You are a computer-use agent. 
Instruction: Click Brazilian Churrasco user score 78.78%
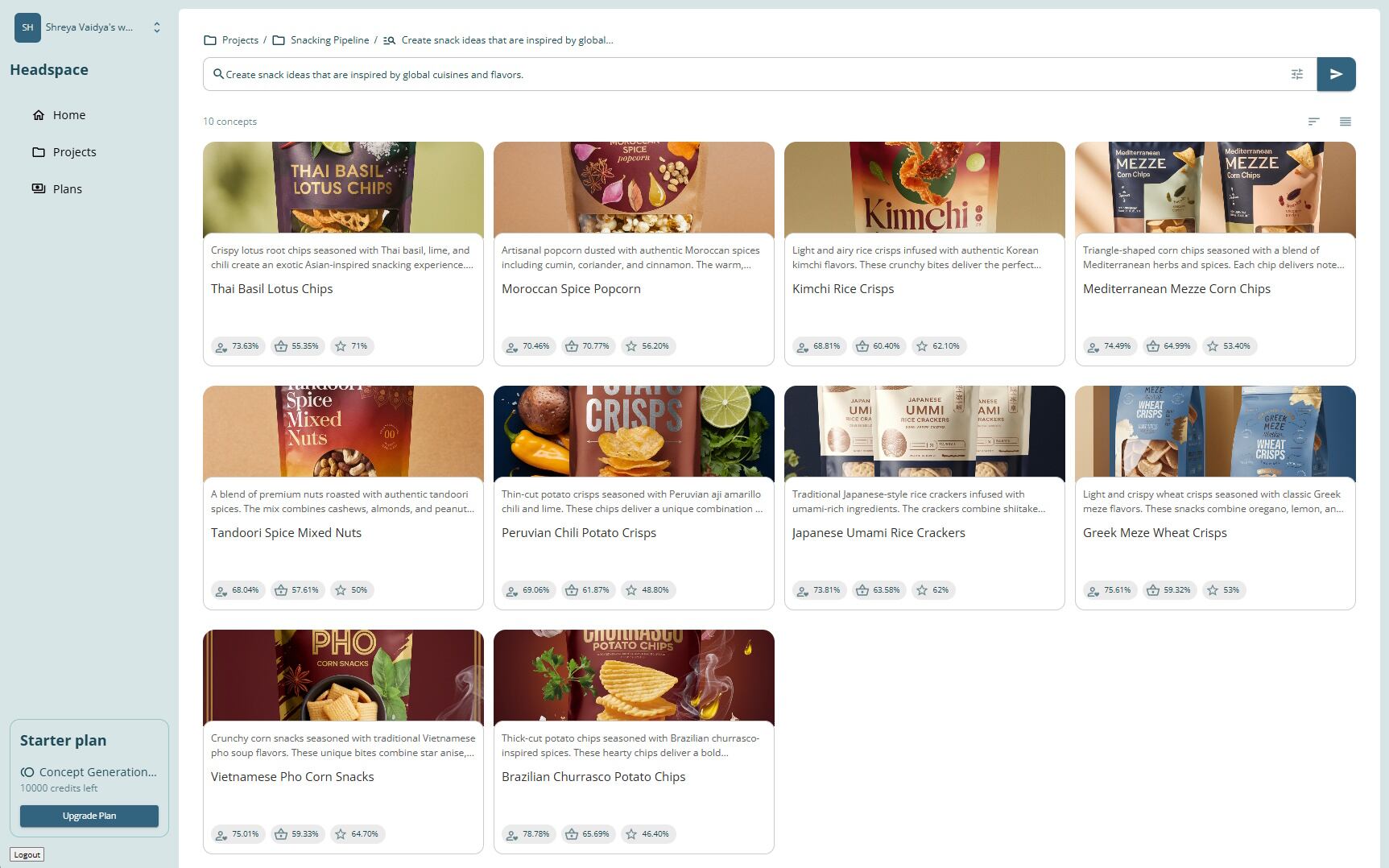[x=528, y=834]
